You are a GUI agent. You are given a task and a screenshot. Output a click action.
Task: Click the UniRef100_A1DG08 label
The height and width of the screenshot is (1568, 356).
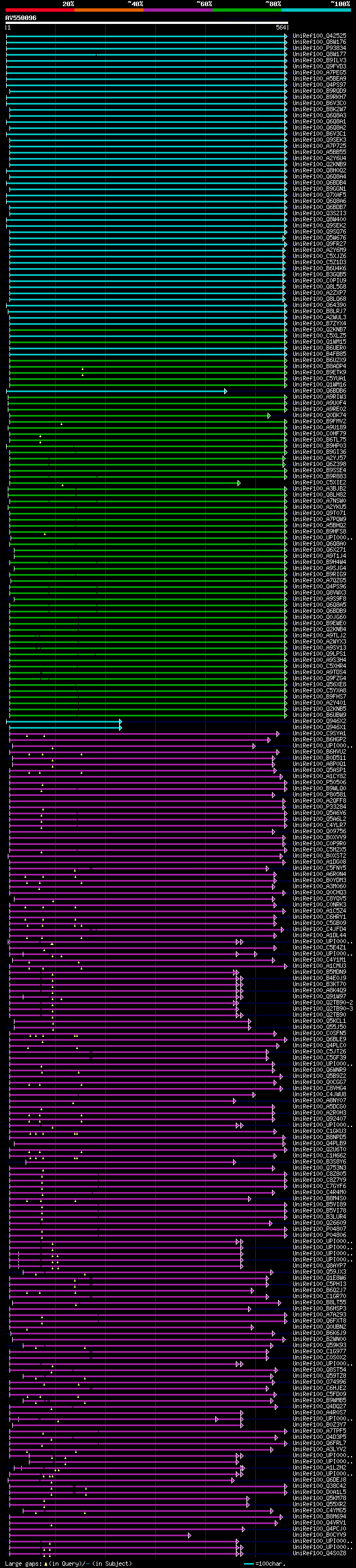(319, 862)
